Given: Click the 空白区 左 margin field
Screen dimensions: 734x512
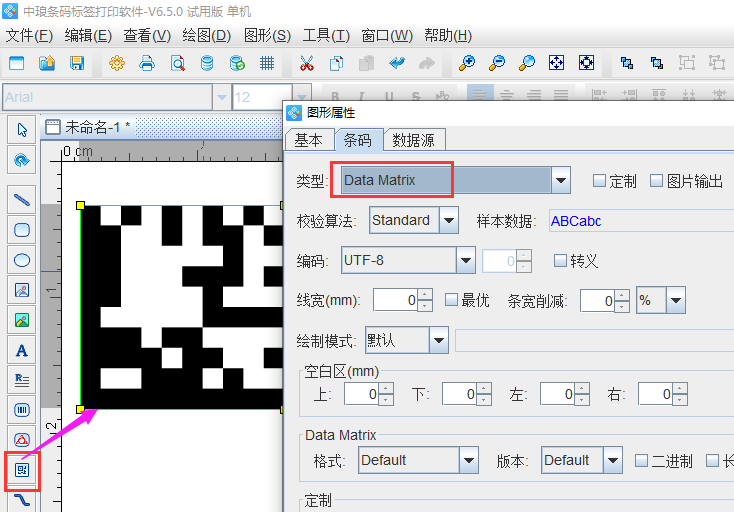Looking at the screenshot, I should [558, 394].
